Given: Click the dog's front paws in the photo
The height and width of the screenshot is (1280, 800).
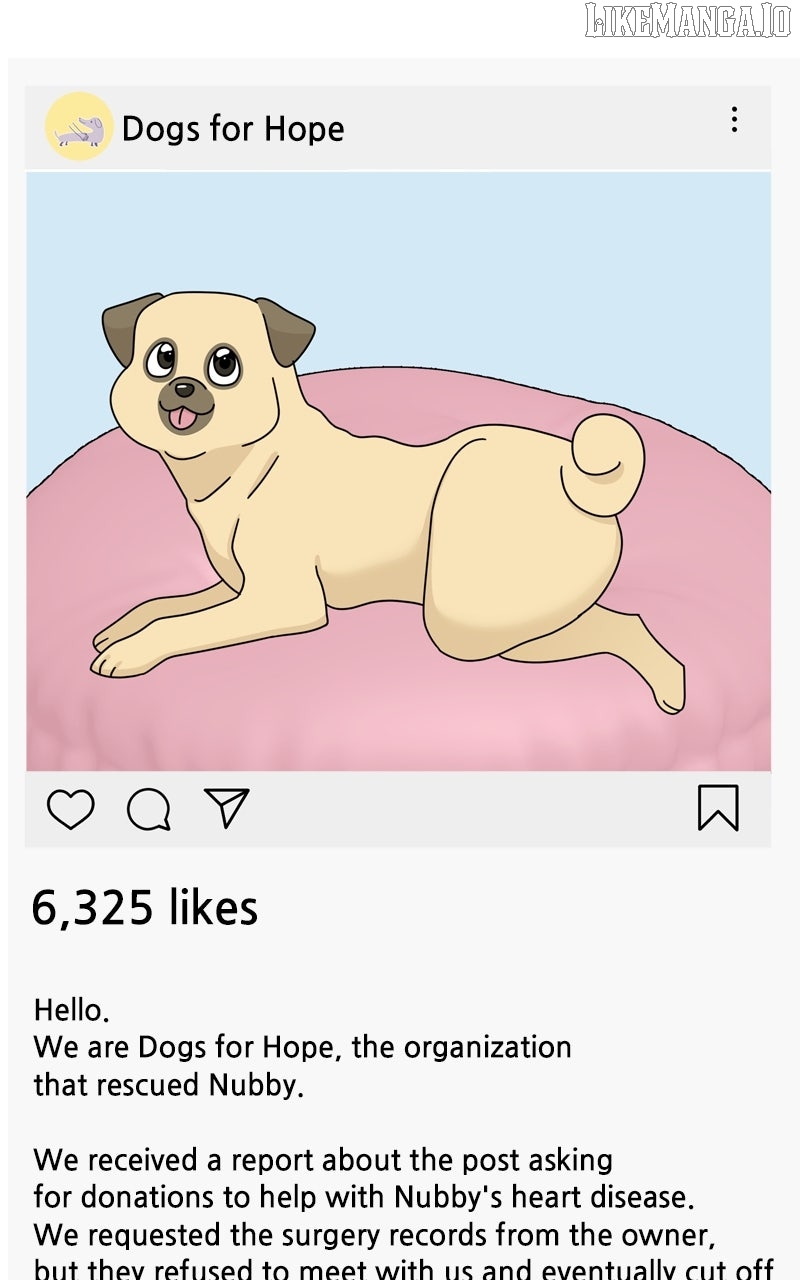Looking at the screenshot, I should coord(120,648).
